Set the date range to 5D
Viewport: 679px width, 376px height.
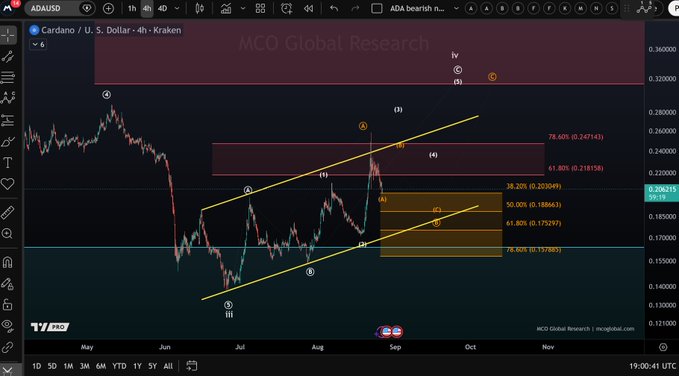(52, 366)
